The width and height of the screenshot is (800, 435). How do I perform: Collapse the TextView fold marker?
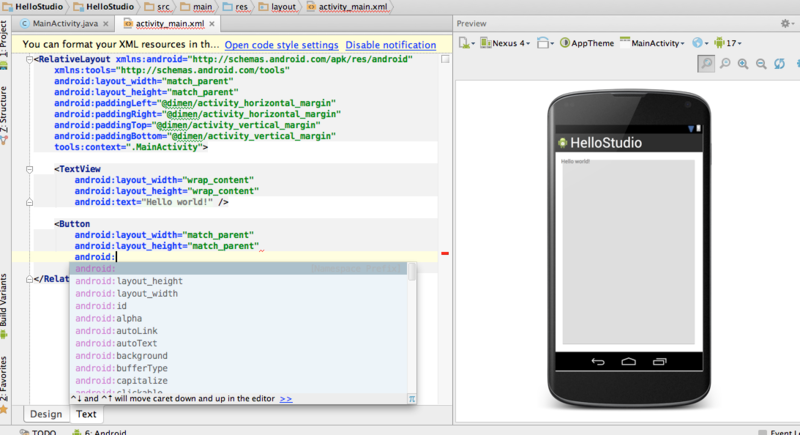click(30, 169)
